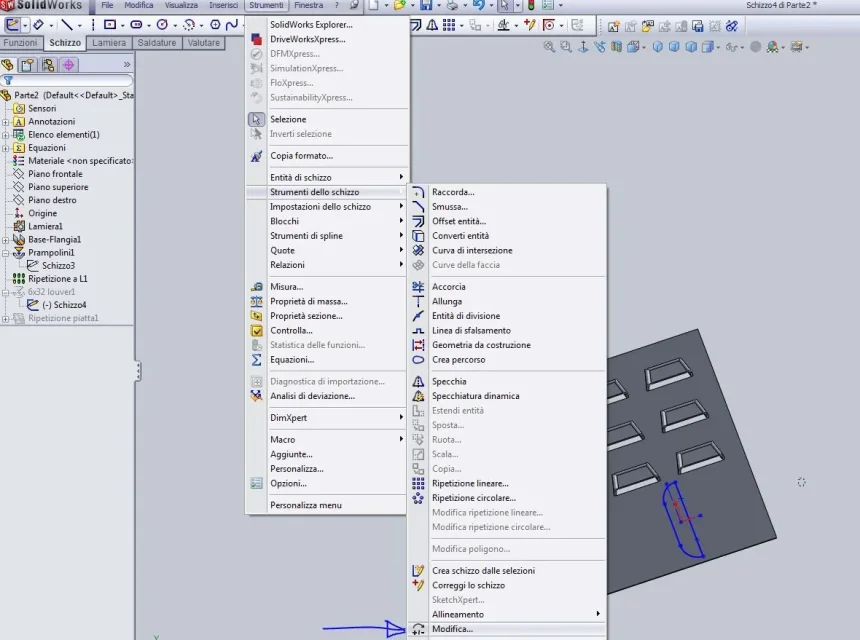Click the Curva di intersezione icon
Screen dimensions: 860x640
418,251
